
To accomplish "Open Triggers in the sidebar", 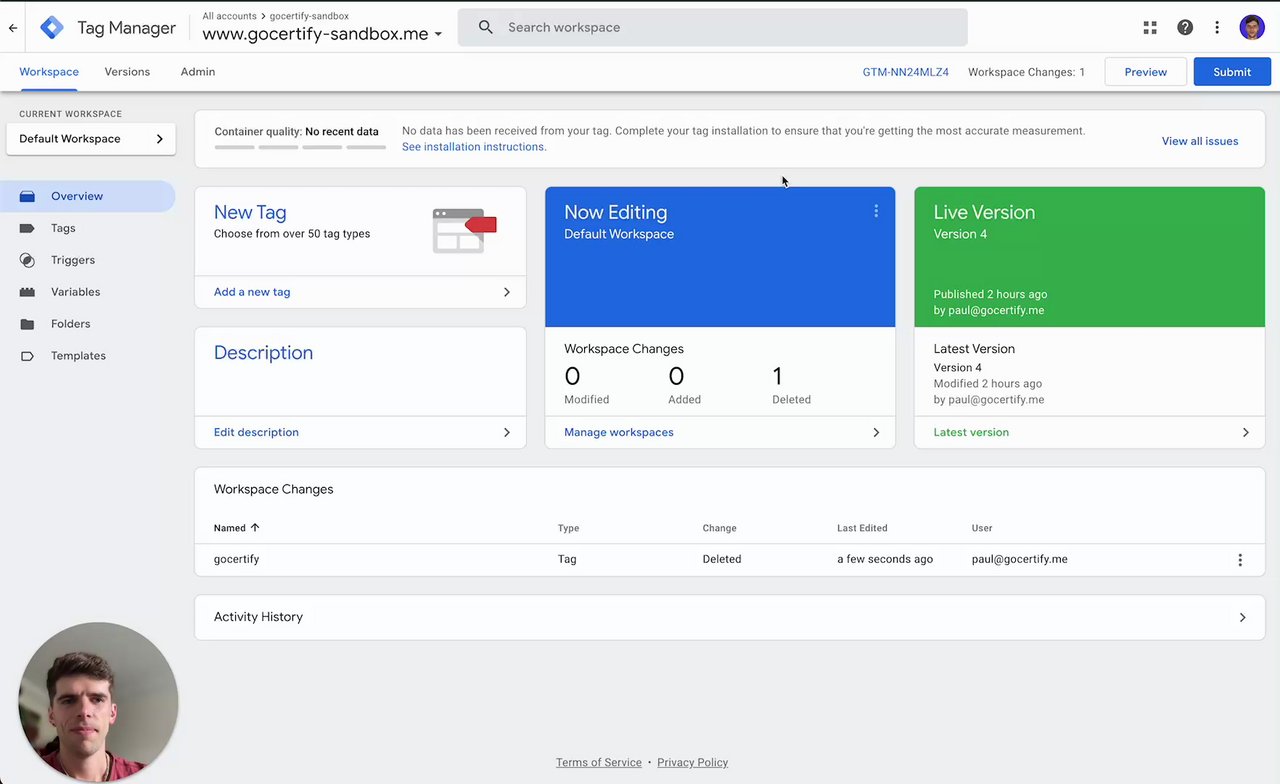I will [x=73, y=260].
